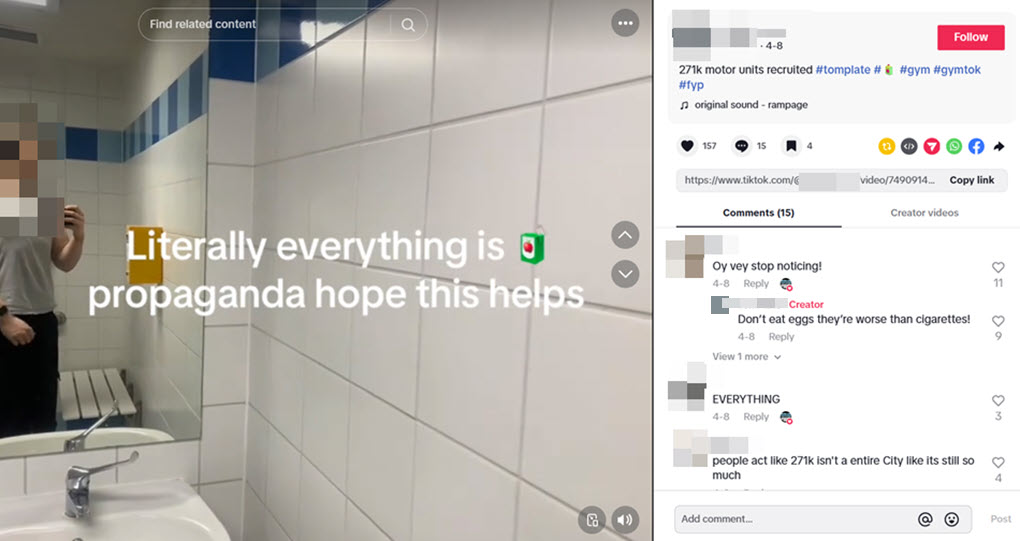Open the three-dots more options menu
Screen dimensions: 1020x541
tap(625, 23)
